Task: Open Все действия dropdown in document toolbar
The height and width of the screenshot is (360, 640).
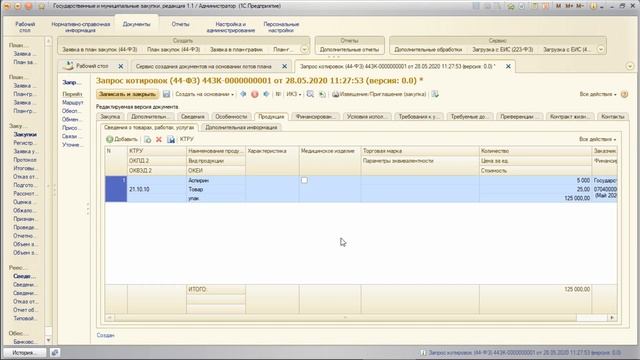Action: pos(598,94)
